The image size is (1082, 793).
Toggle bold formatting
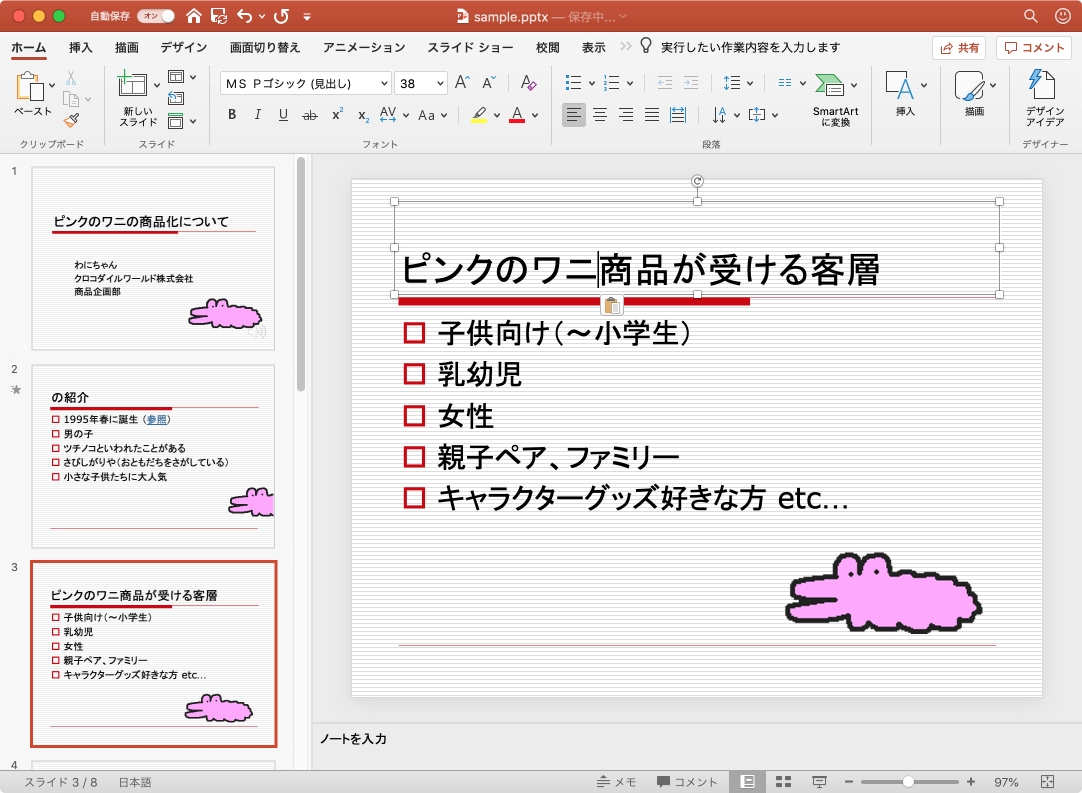point(232,115)
